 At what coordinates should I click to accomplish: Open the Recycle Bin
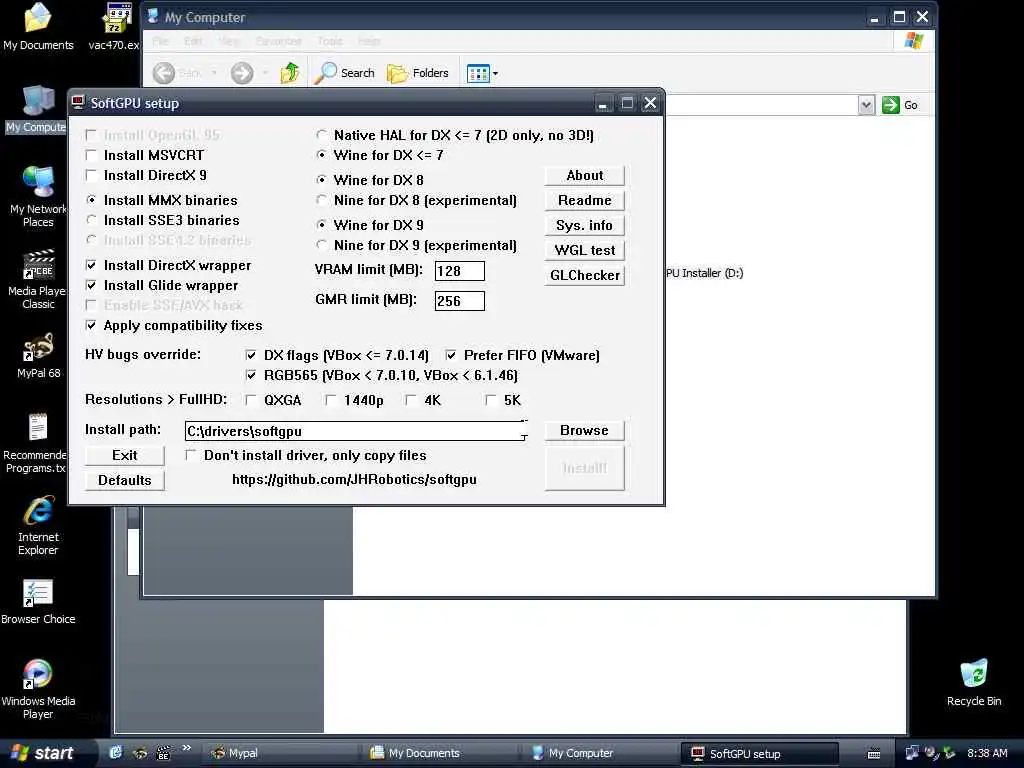pyautogui.click(x=974, y=682)
